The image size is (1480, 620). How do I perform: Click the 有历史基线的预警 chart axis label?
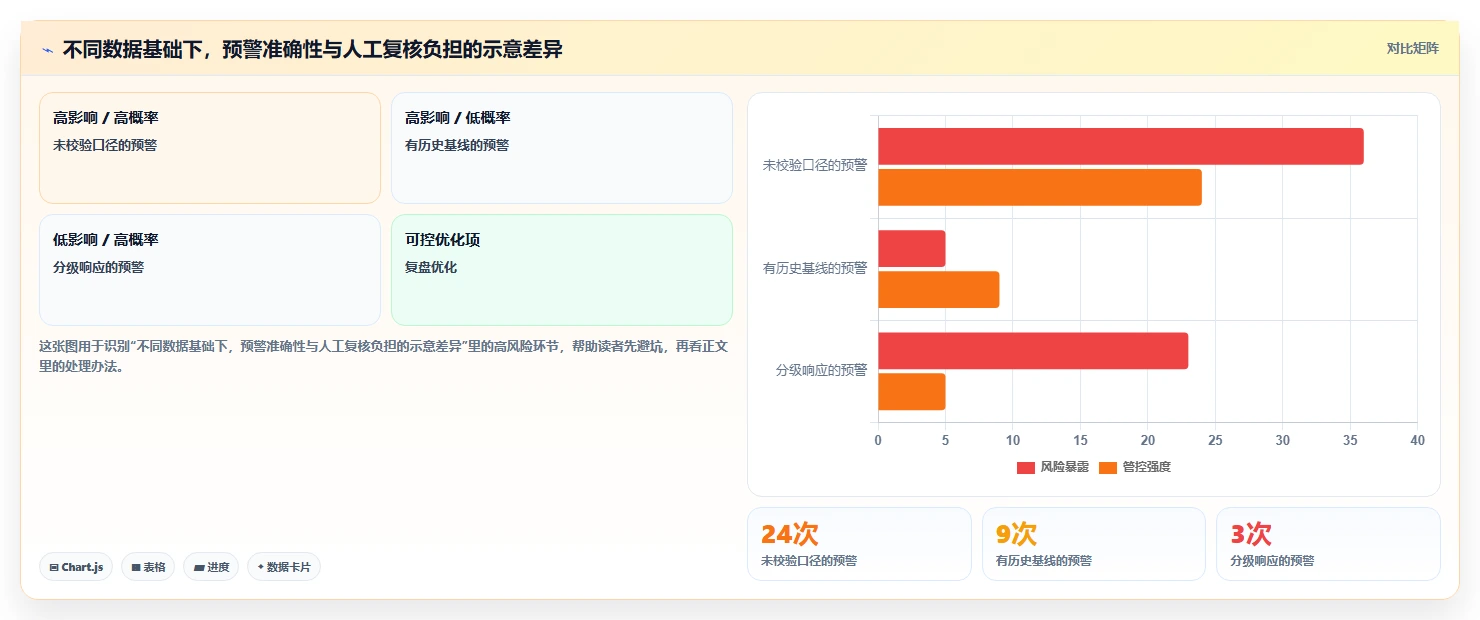pos(815,268)
